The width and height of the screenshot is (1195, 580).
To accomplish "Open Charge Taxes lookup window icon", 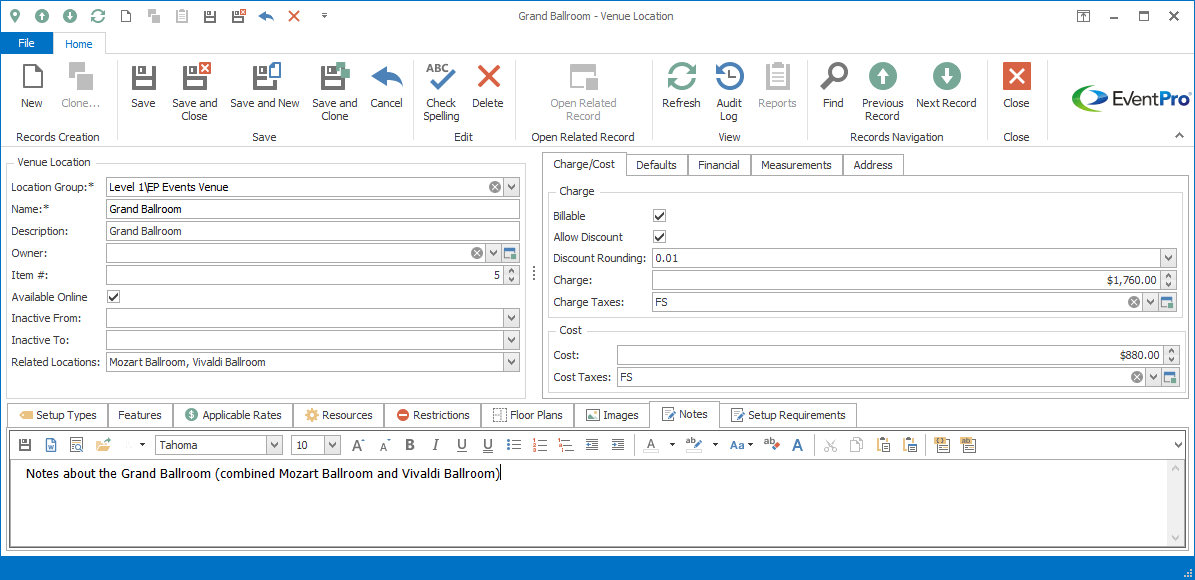I will [x=1166, y=303].
